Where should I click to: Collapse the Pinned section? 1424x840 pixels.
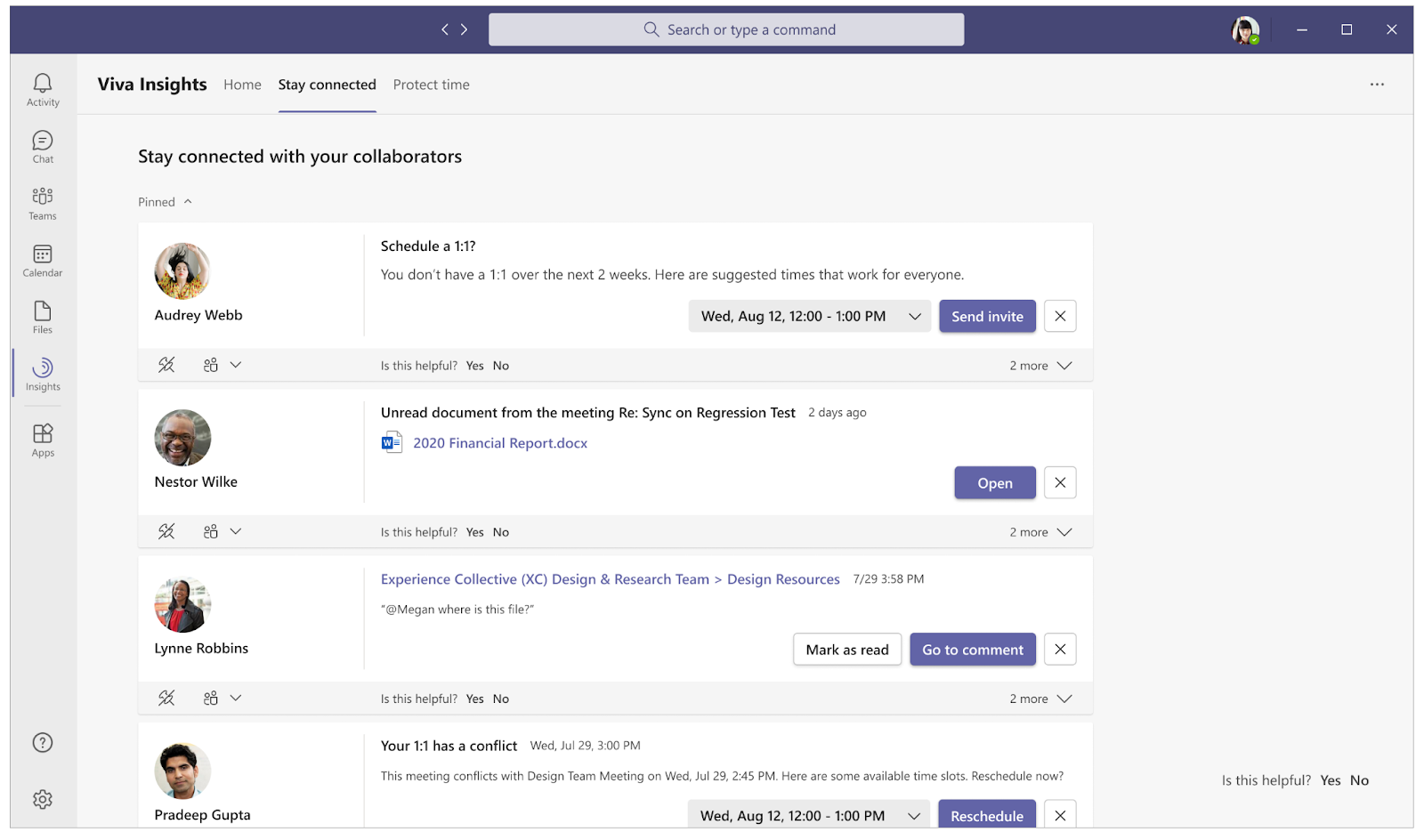(x=165, y=202)
